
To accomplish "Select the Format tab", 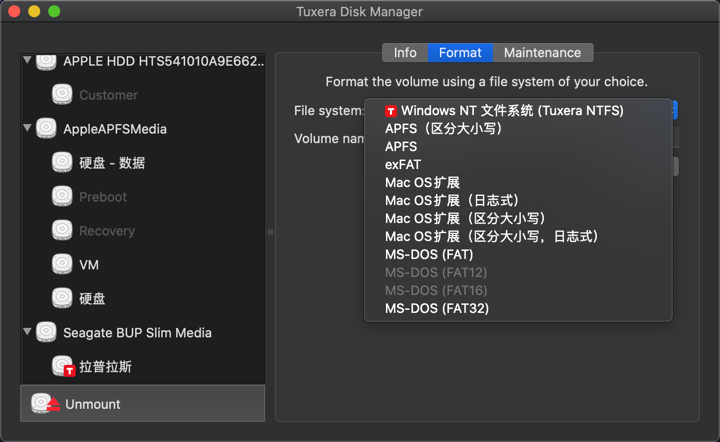I will [x=460, y=53].
